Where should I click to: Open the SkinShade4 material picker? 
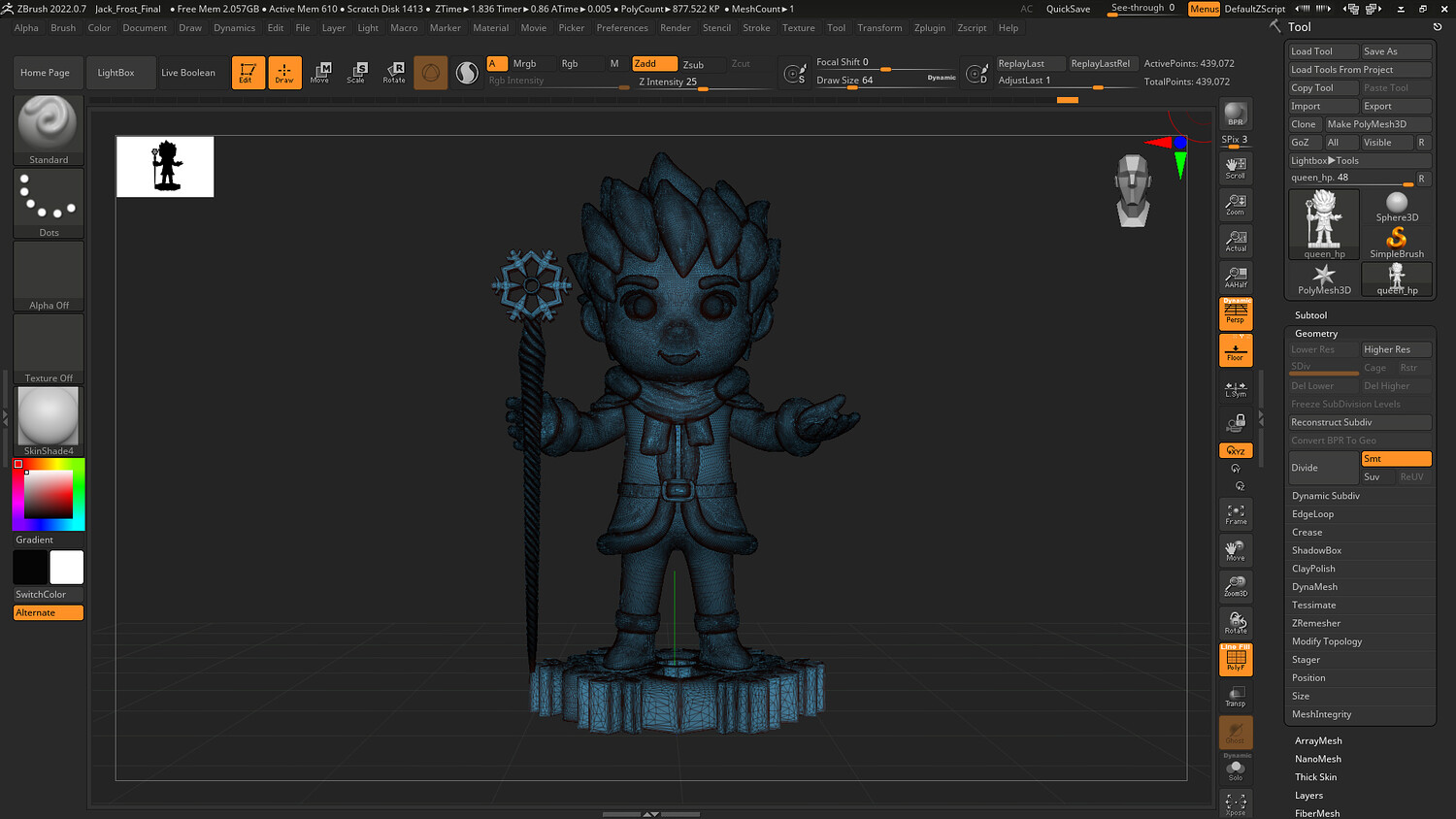49,422
